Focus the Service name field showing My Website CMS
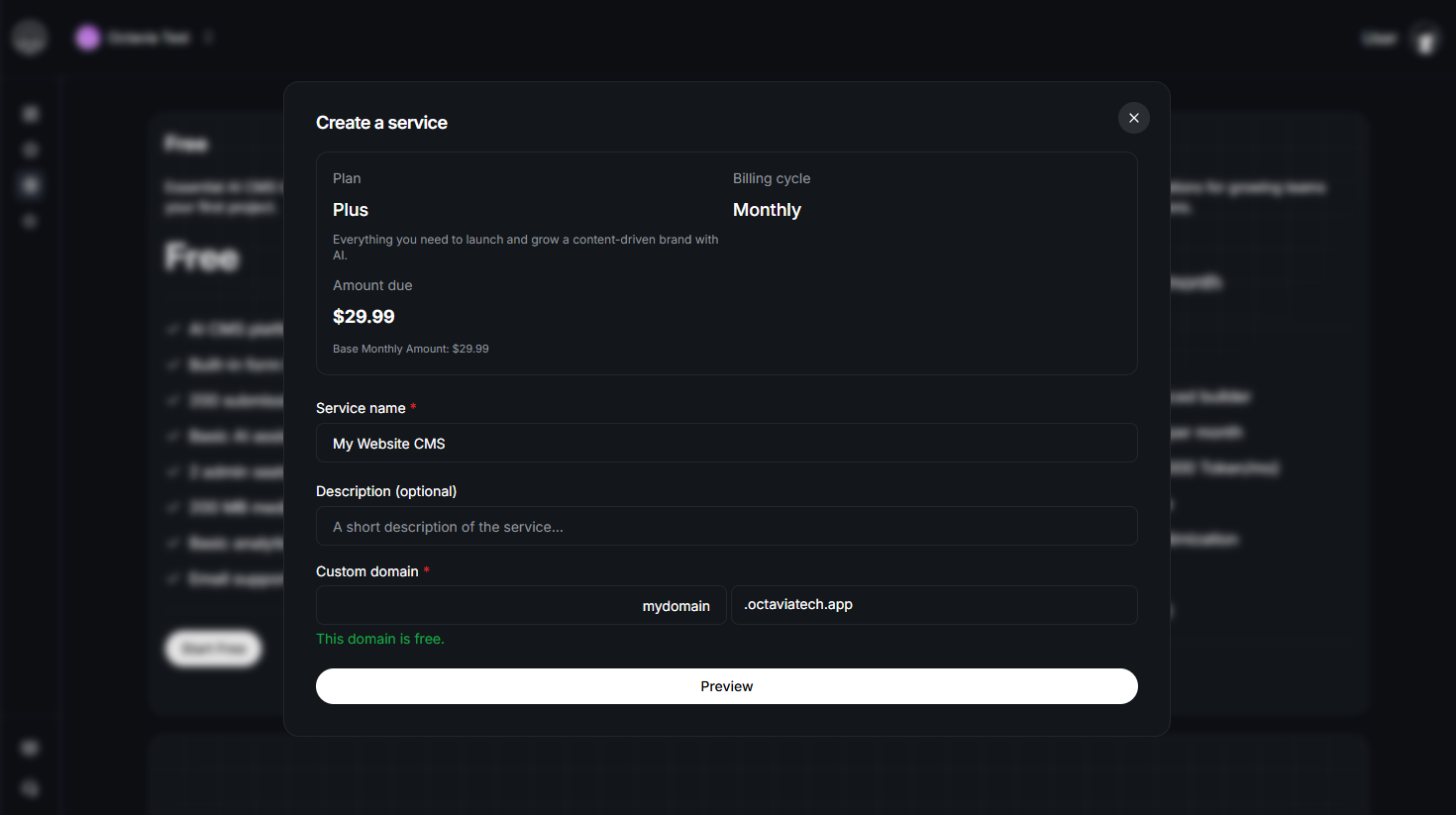 pos(726,443)
